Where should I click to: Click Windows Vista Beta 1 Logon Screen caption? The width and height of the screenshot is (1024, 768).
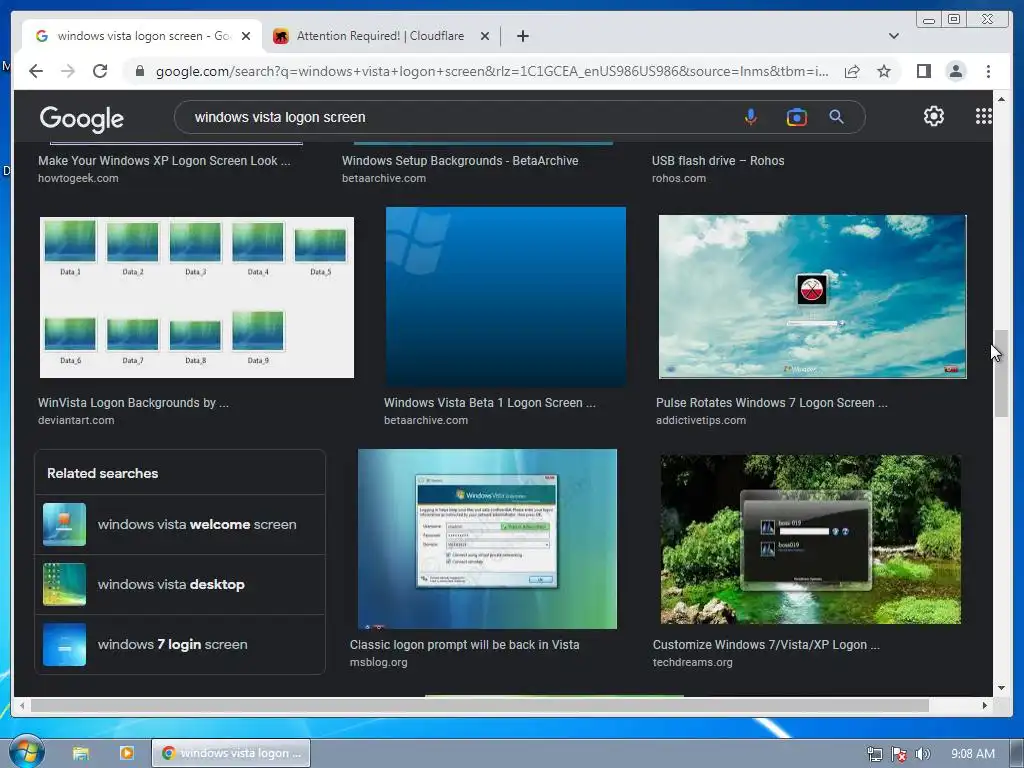click(490, 403)
